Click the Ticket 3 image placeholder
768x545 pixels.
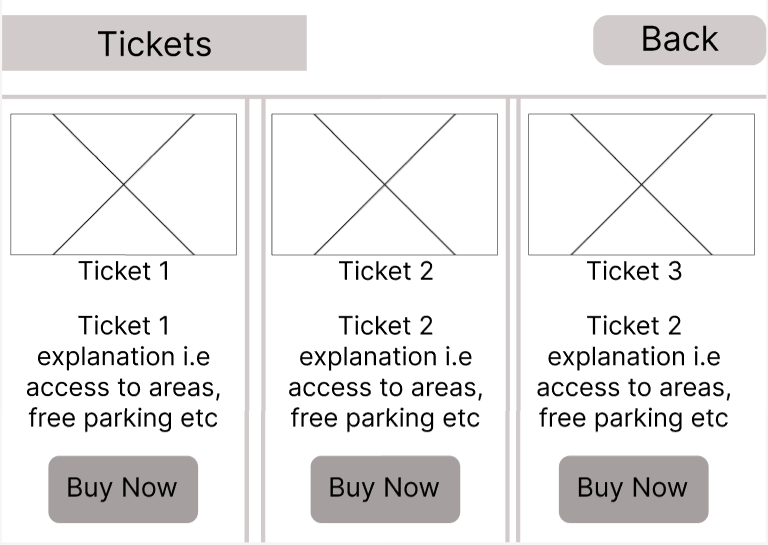(641, 184)
